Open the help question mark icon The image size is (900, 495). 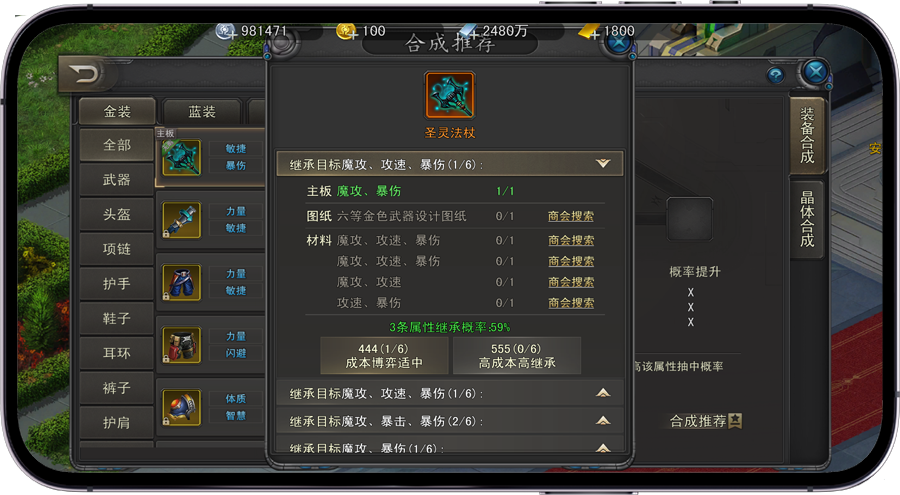coord(775,75)
